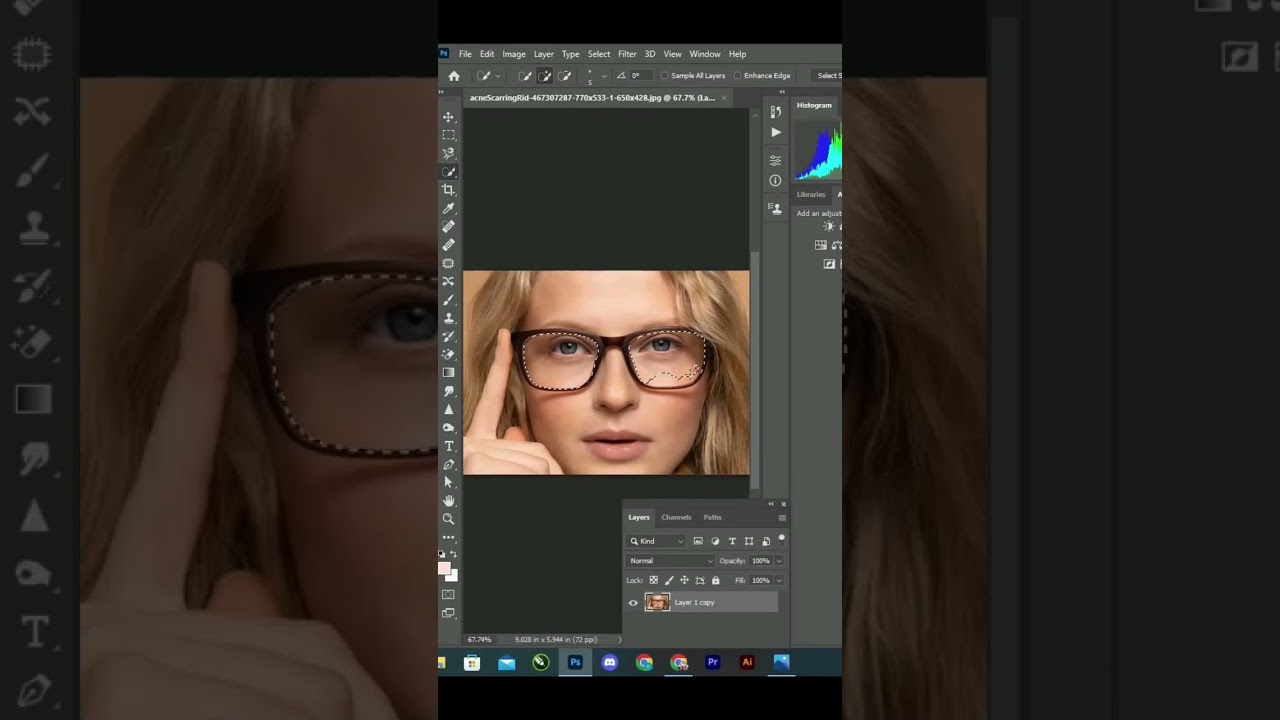Viewport: 1280px width, 720px height.
Task: Select the Path Selection arrow tool
Action: pos(448,482)
